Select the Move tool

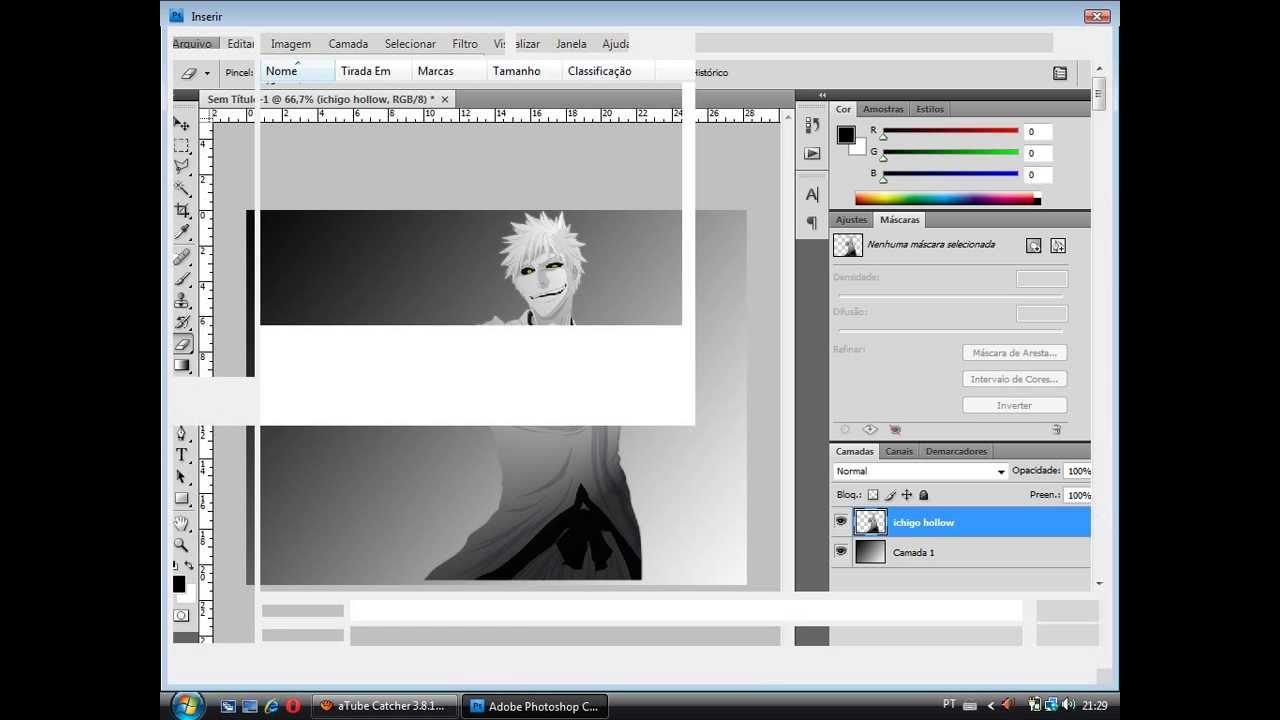tap(182, 124)
